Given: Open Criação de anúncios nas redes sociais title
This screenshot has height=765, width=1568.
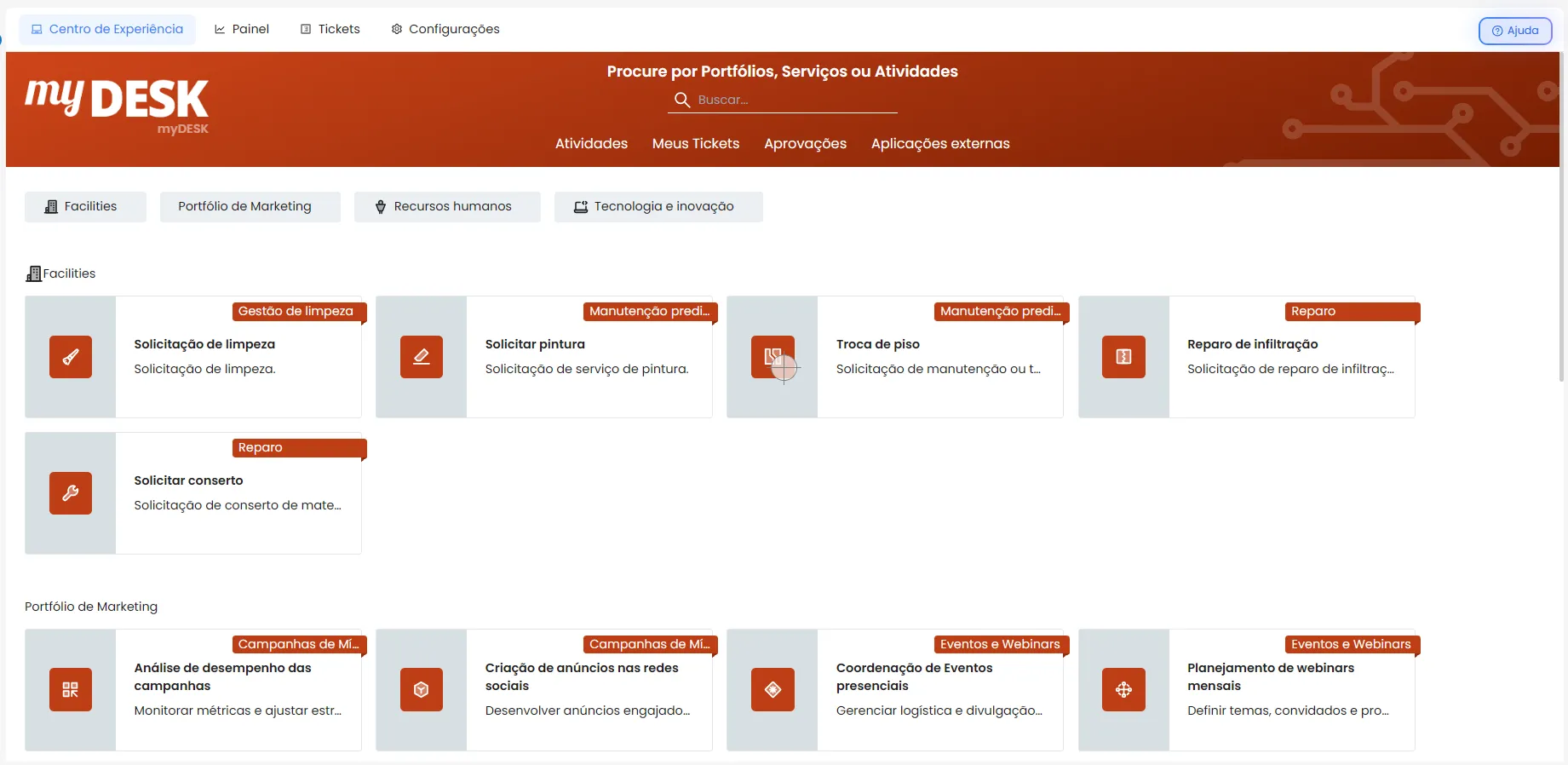Looking at the screenshot, I should [582, 677].
